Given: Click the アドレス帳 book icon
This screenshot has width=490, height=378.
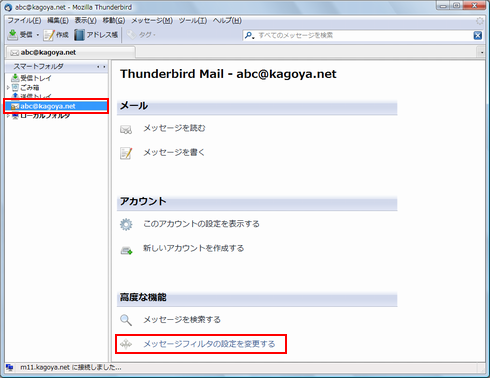Looking at the screenshot, I should click(x=79, y=35).
